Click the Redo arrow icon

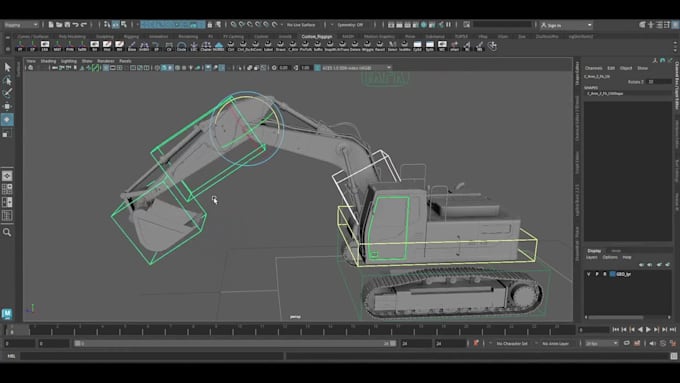84,25
